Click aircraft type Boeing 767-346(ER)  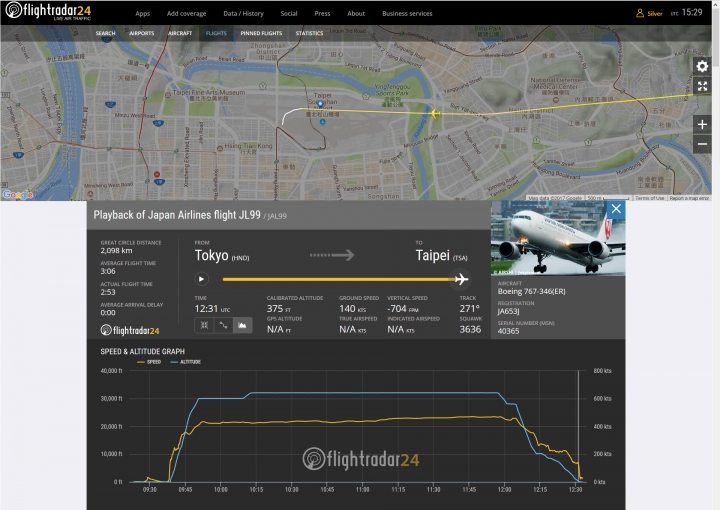tap(531, 291)
